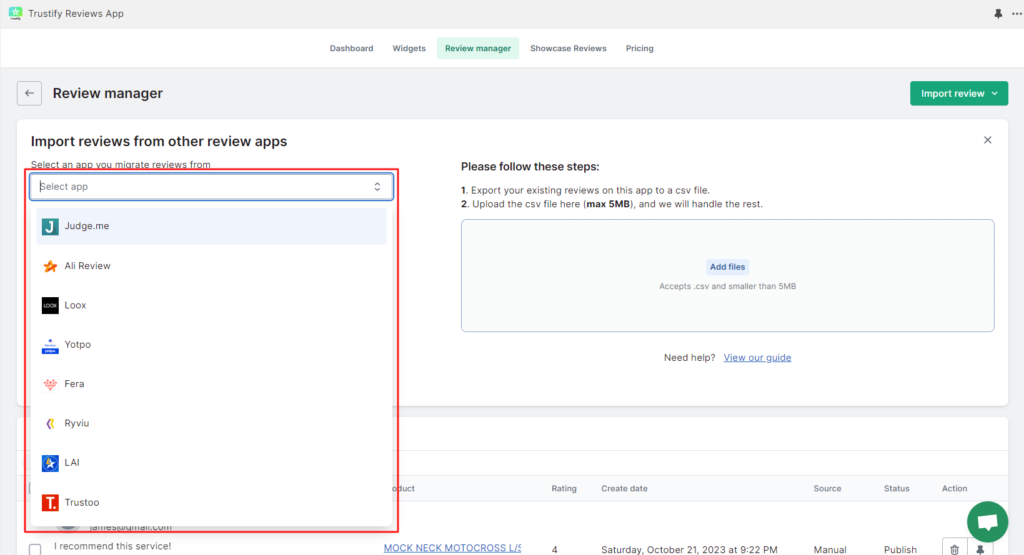This screenshot has height=555, width=1024.
Task: Open the live chat bubble
Action: tap(987, 522)
